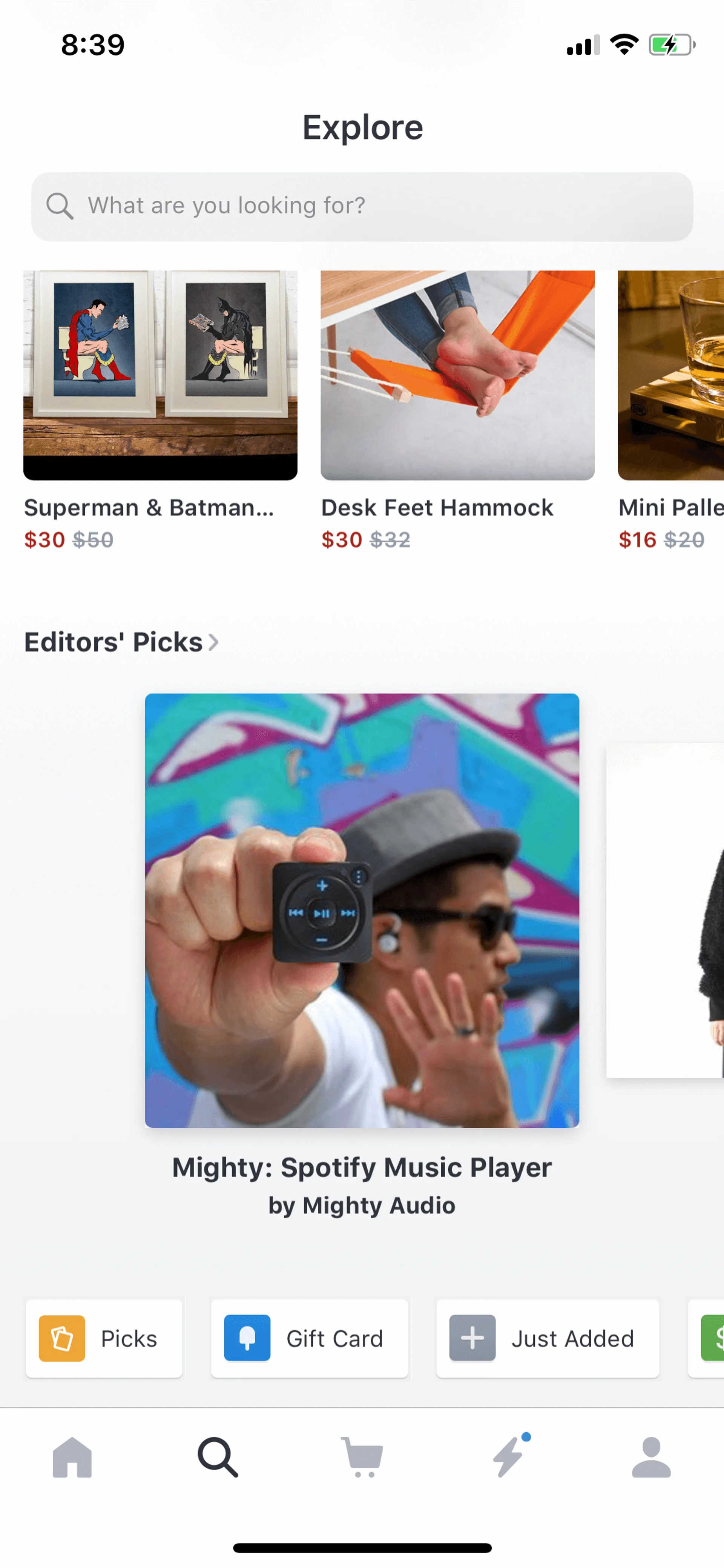Open the Desk Feet Hammock image

[457, 375]
